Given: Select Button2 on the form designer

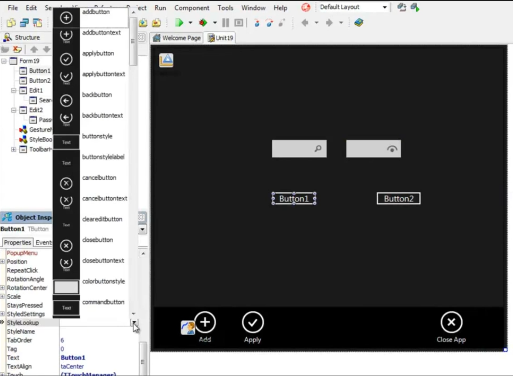Looking at the screenshot, I should tap(399, 199).
